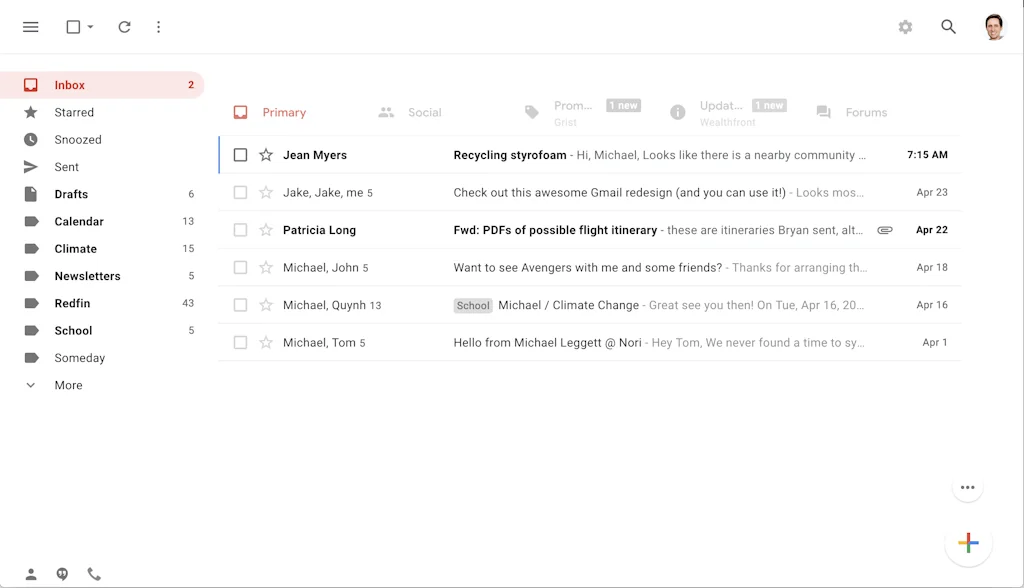Switch to the Social tab
This screenshot has width=1024, height=588.
411,112
